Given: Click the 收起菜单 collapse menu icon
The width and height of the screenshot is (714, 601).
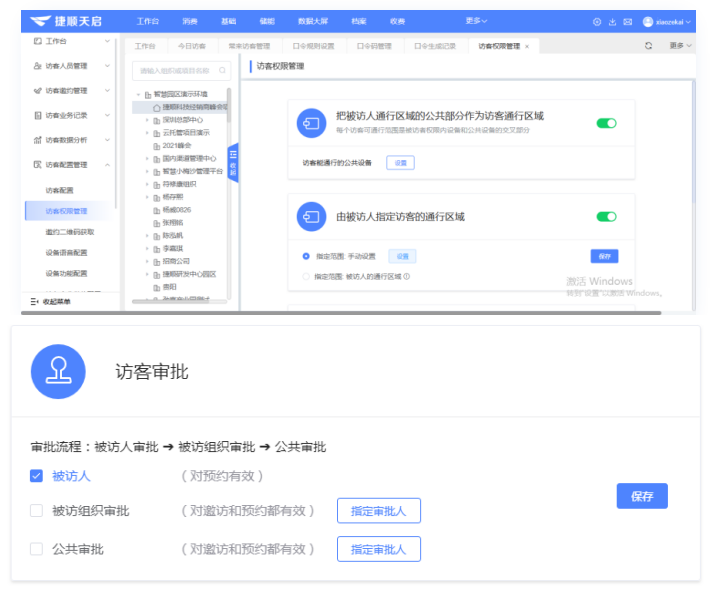Looking at the screenshot, I should click(34, 301).
